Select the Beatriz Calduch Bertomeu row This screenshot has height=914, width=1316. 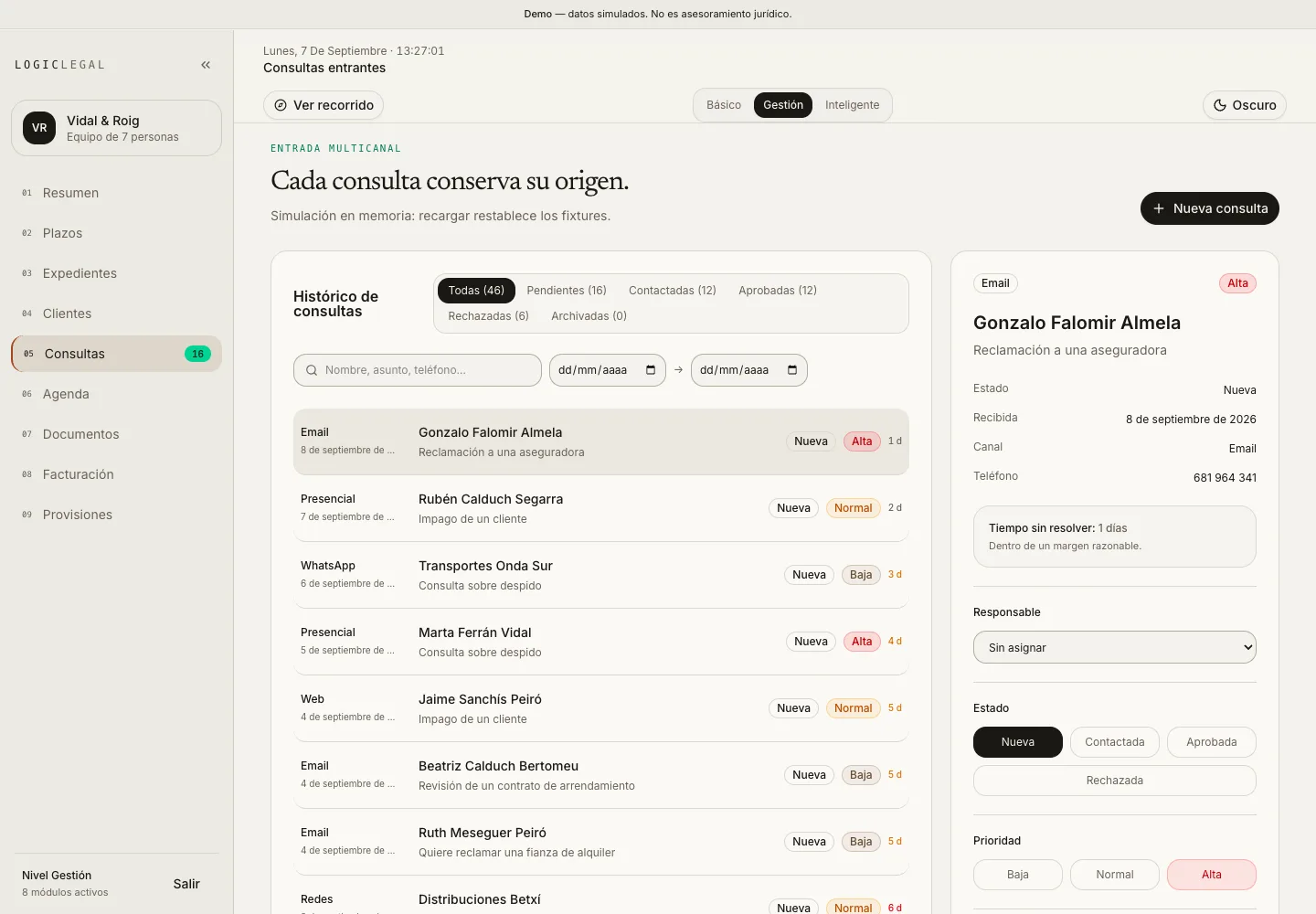[x=601, y=775]
